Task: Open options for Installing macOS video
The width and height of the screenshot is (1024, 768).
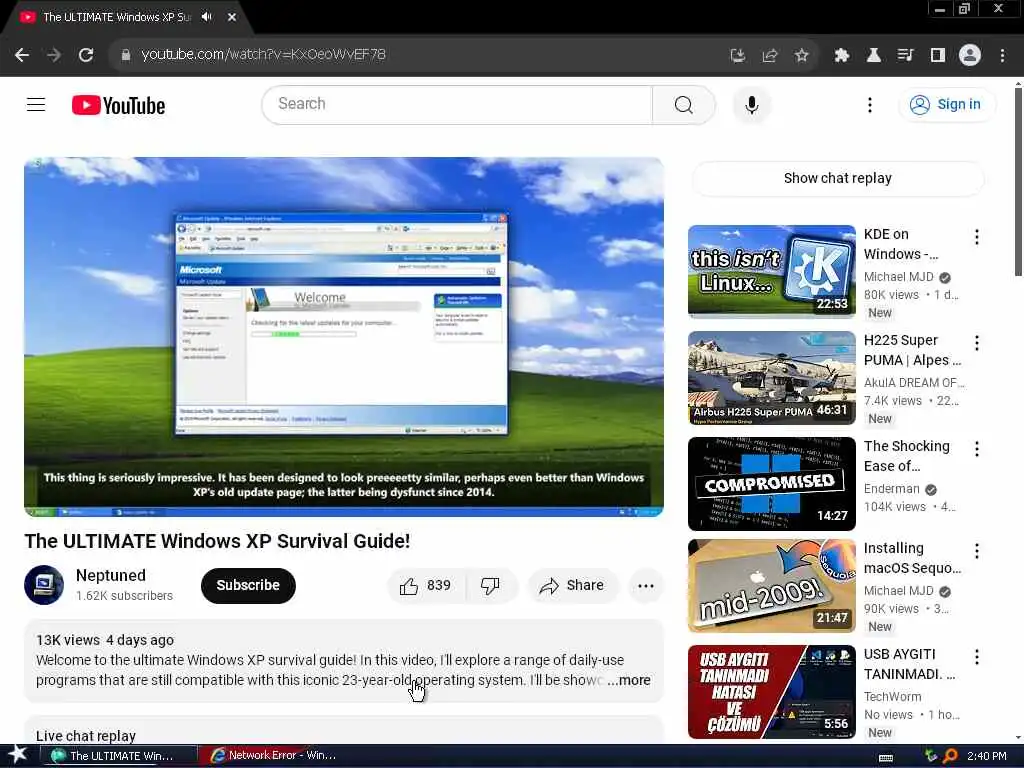Action: coord(976,551)
